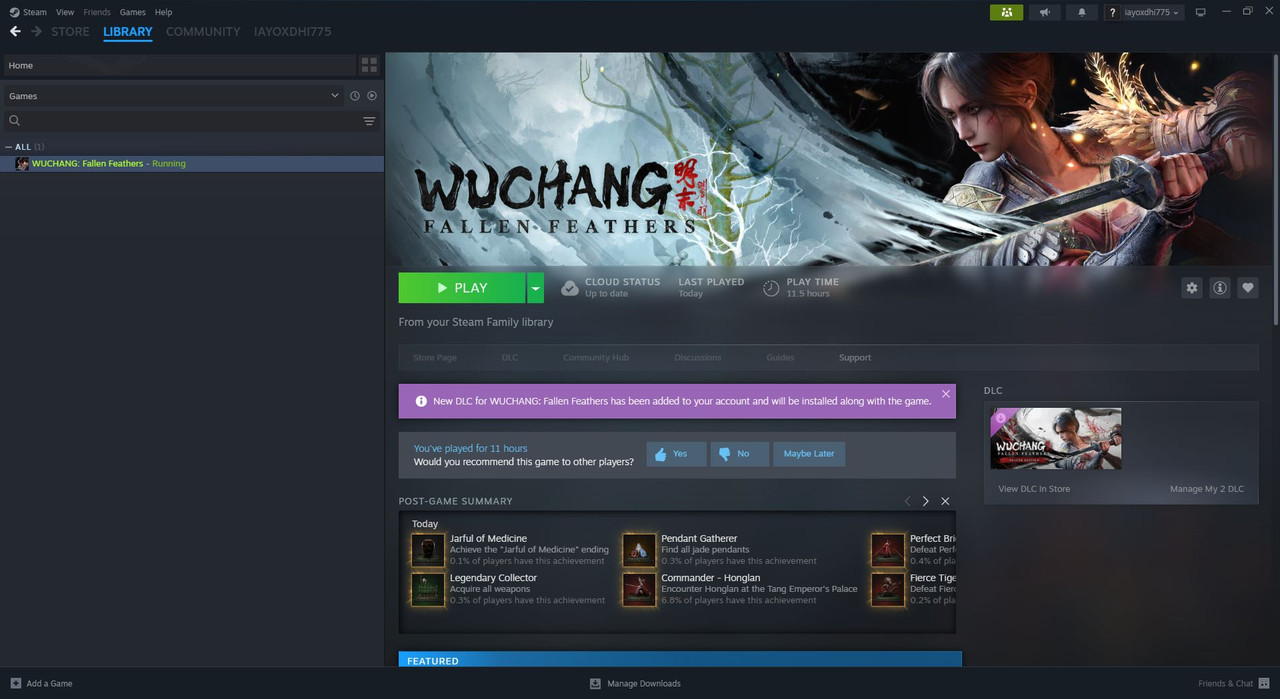Collapse the ALL games category
Image resolution: width=1280 pixels, height=699 pixels.
click(10, 147)
